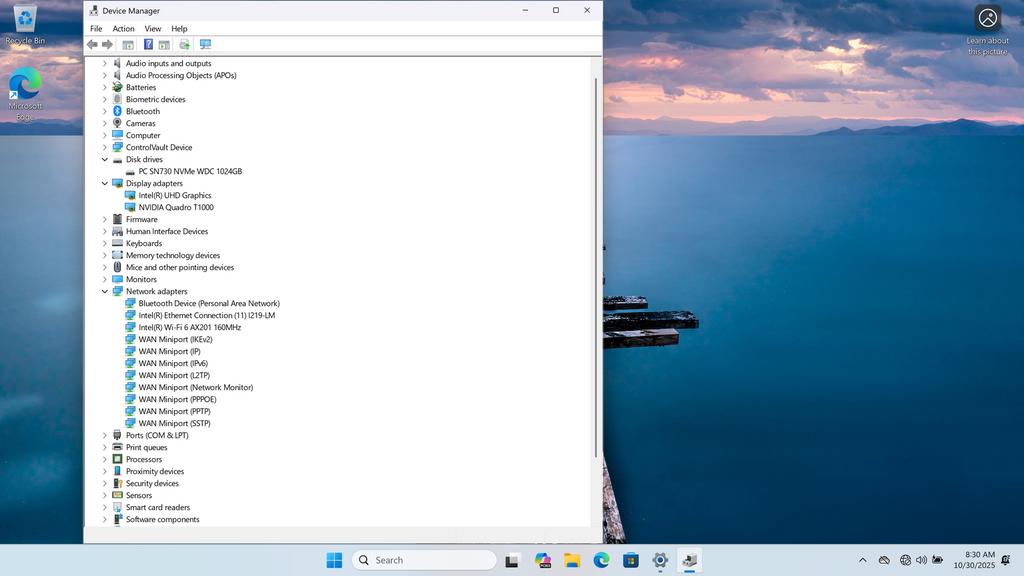This screenshot has height=576, width=1024.
Task: Click the taskbar Search box
Action: 425,560
